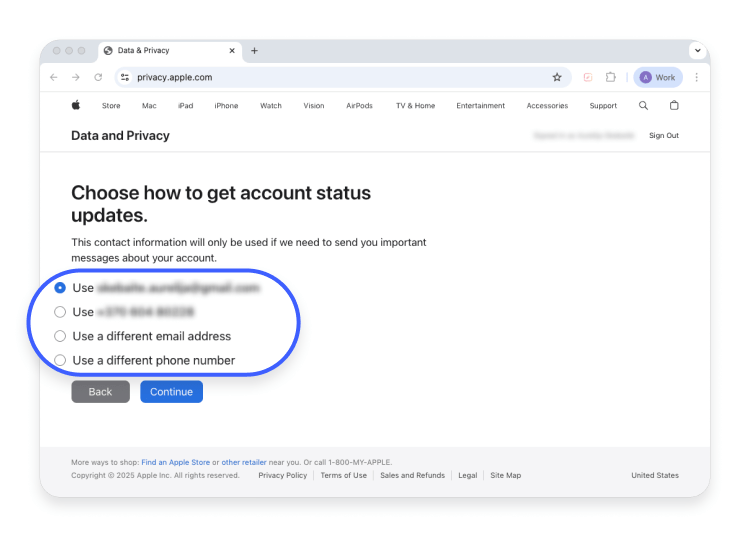Open the Watch menu item
The height and width of the screenshot is (537, 750).
[x=271, y=106]
